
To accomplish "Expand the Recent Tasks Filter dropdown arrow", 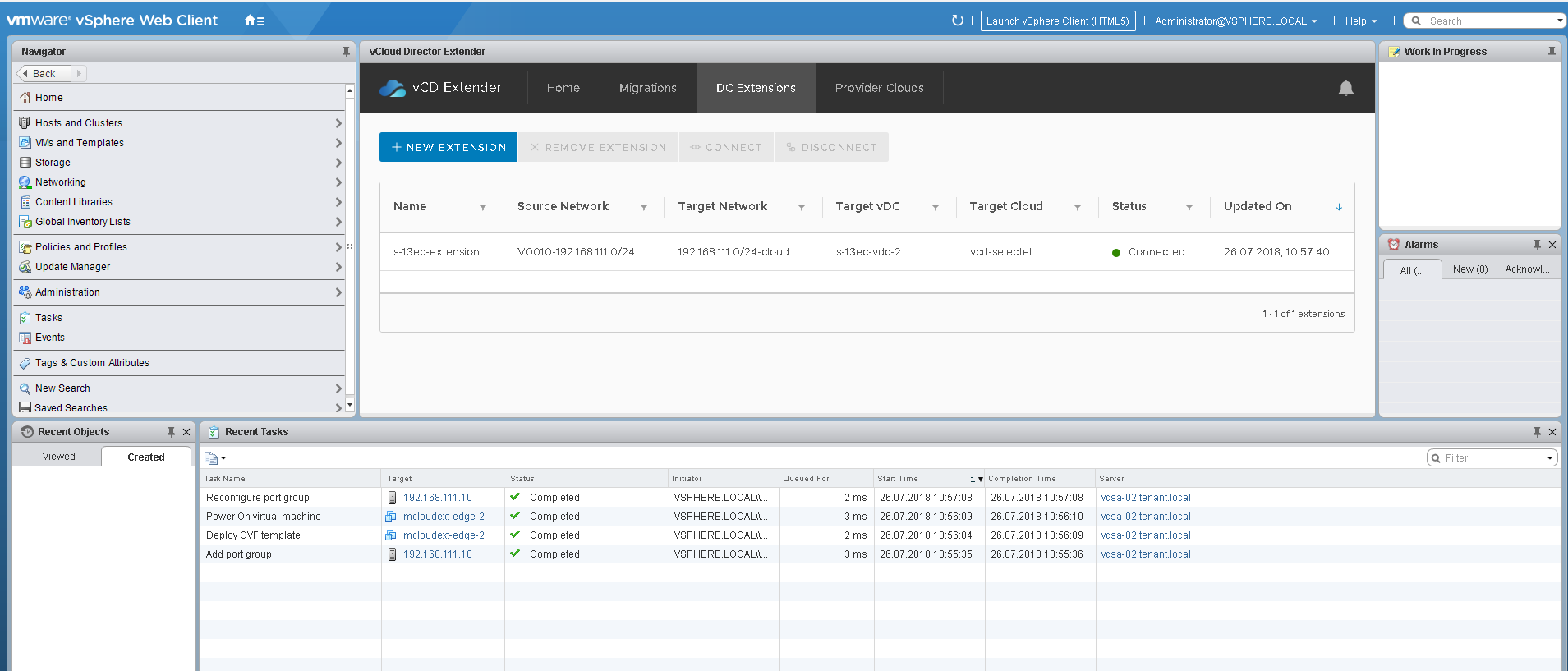I will (1550, 458).
